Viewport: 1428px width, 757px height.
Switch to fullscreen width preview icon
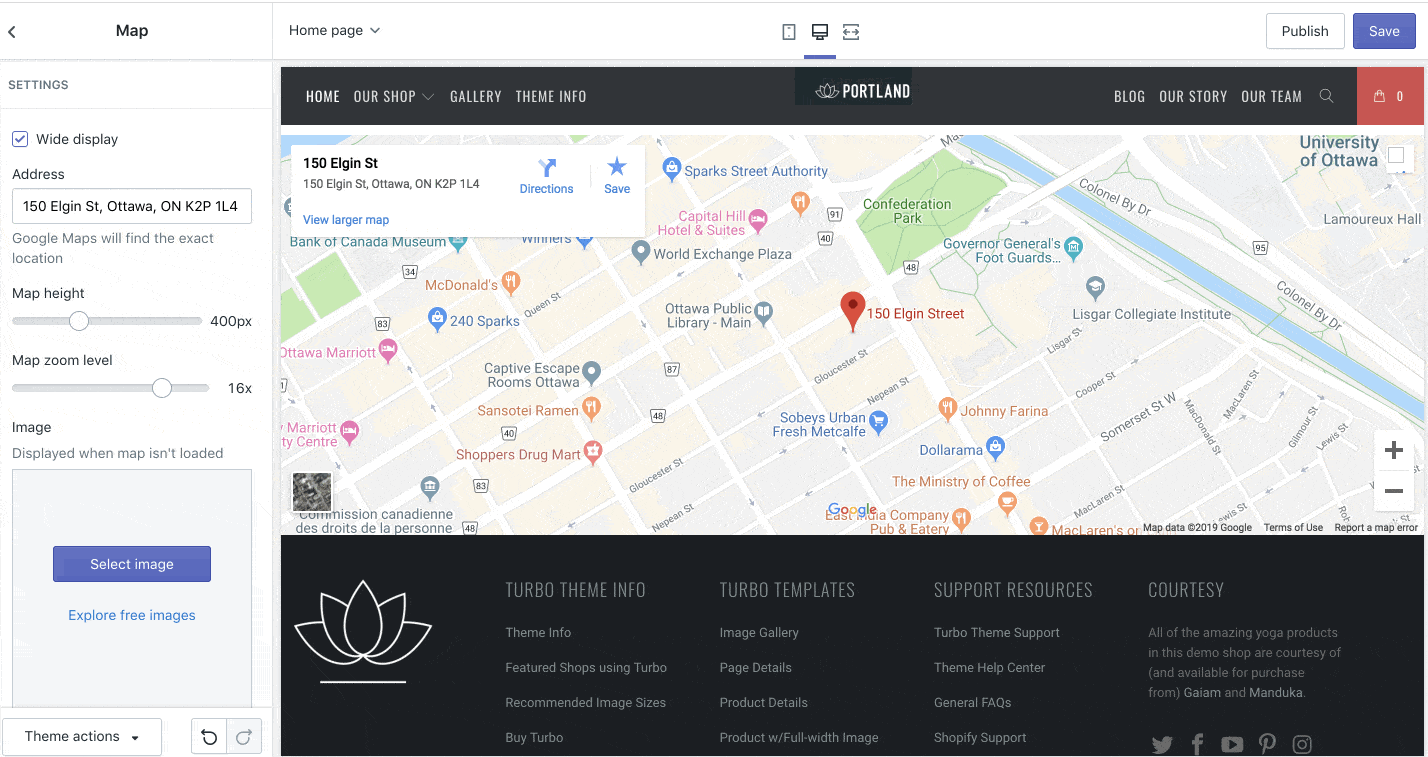[x=851, y=32]
